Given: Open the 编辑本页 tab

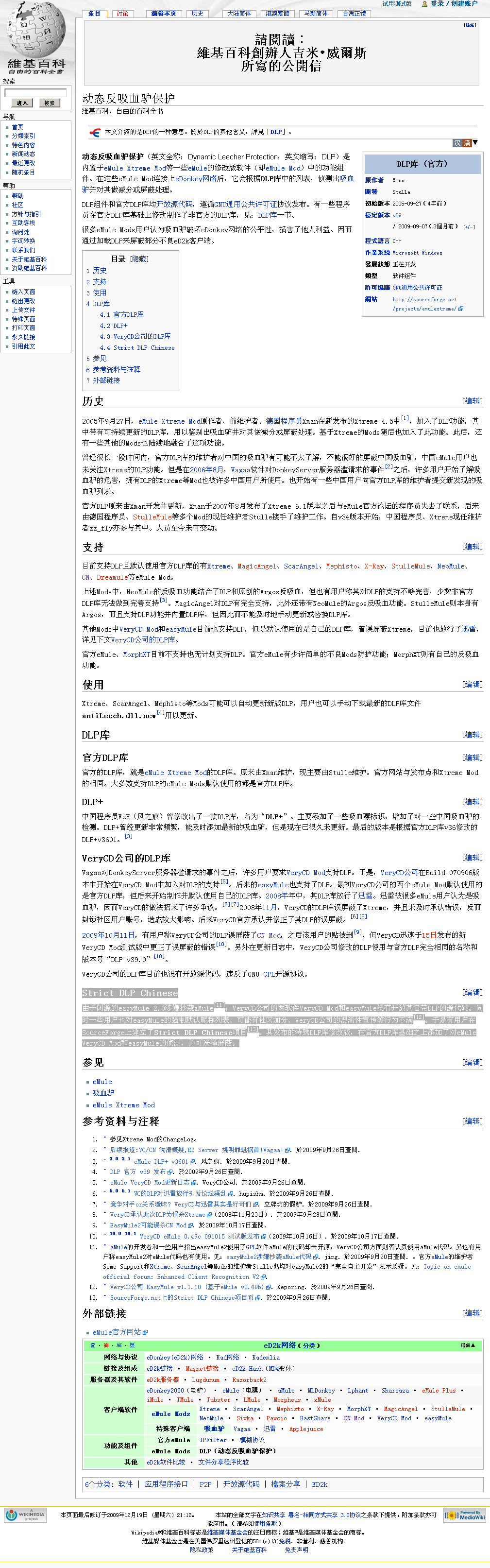Looking at the screenshot, I should [x=164, y=14].
